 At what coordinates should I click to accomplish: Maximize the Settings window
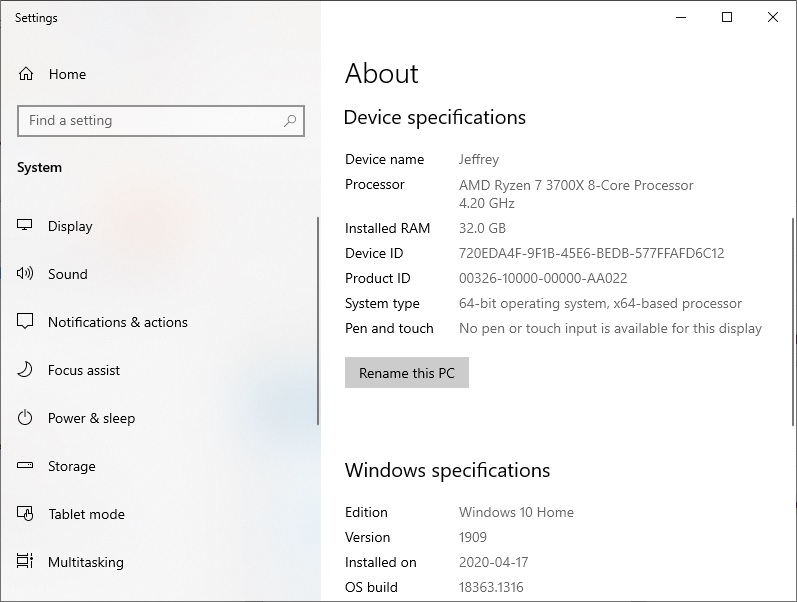point(727,17)
